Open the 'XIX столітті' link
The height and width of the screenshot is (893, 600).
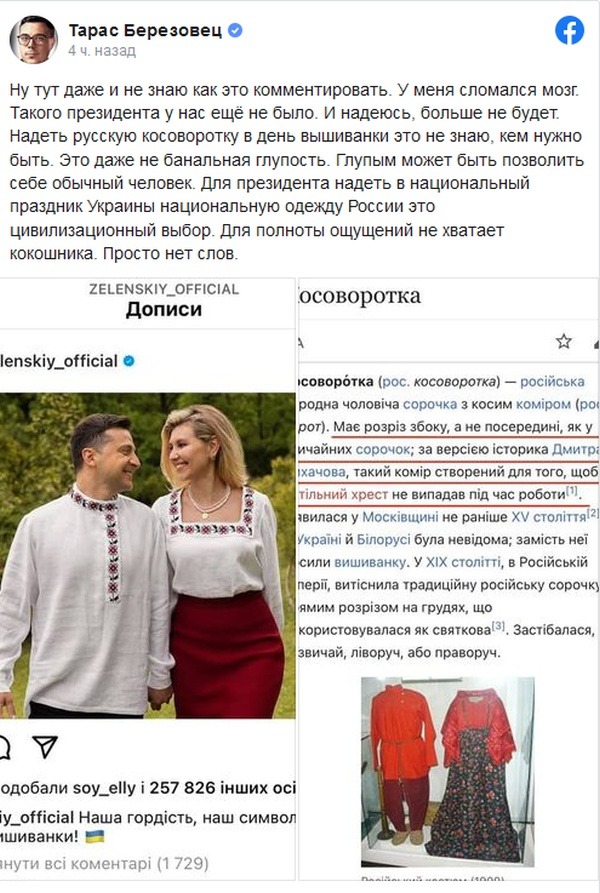click(463, 562)
